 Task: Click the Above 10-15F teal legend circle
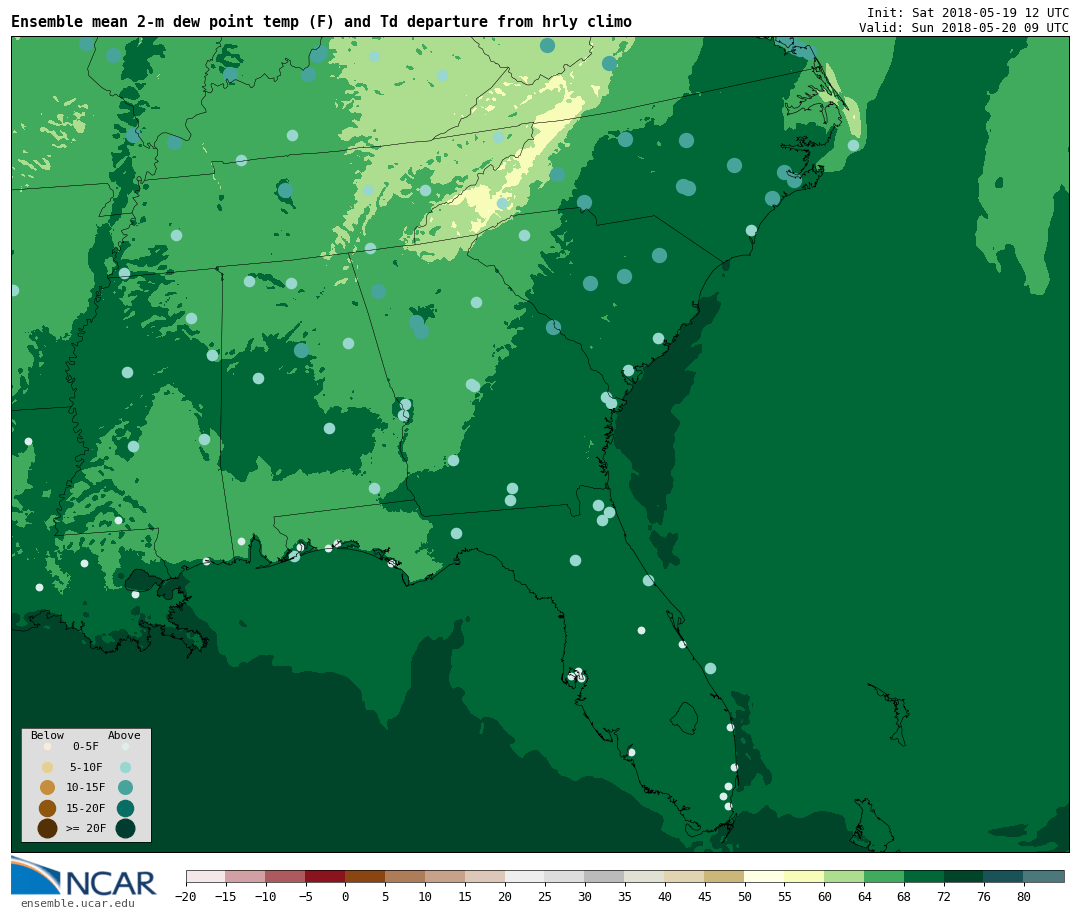(125, 788)
